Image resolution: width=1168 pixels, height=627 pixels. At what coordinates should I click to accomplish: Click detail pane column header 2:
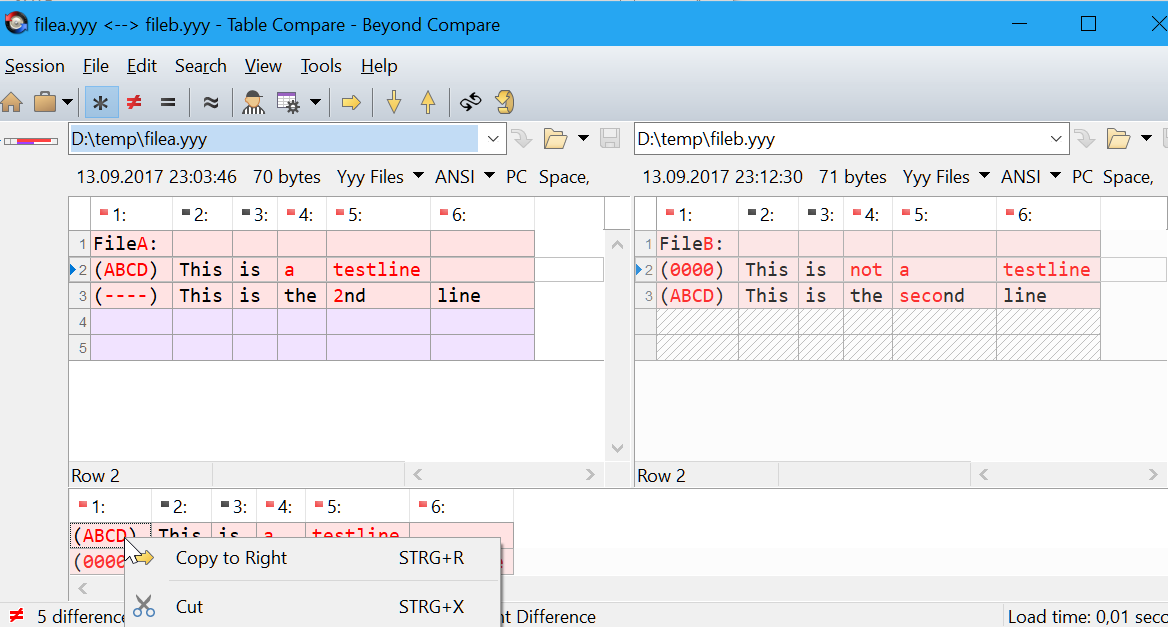pyautogui.click(x=181, y=506)
